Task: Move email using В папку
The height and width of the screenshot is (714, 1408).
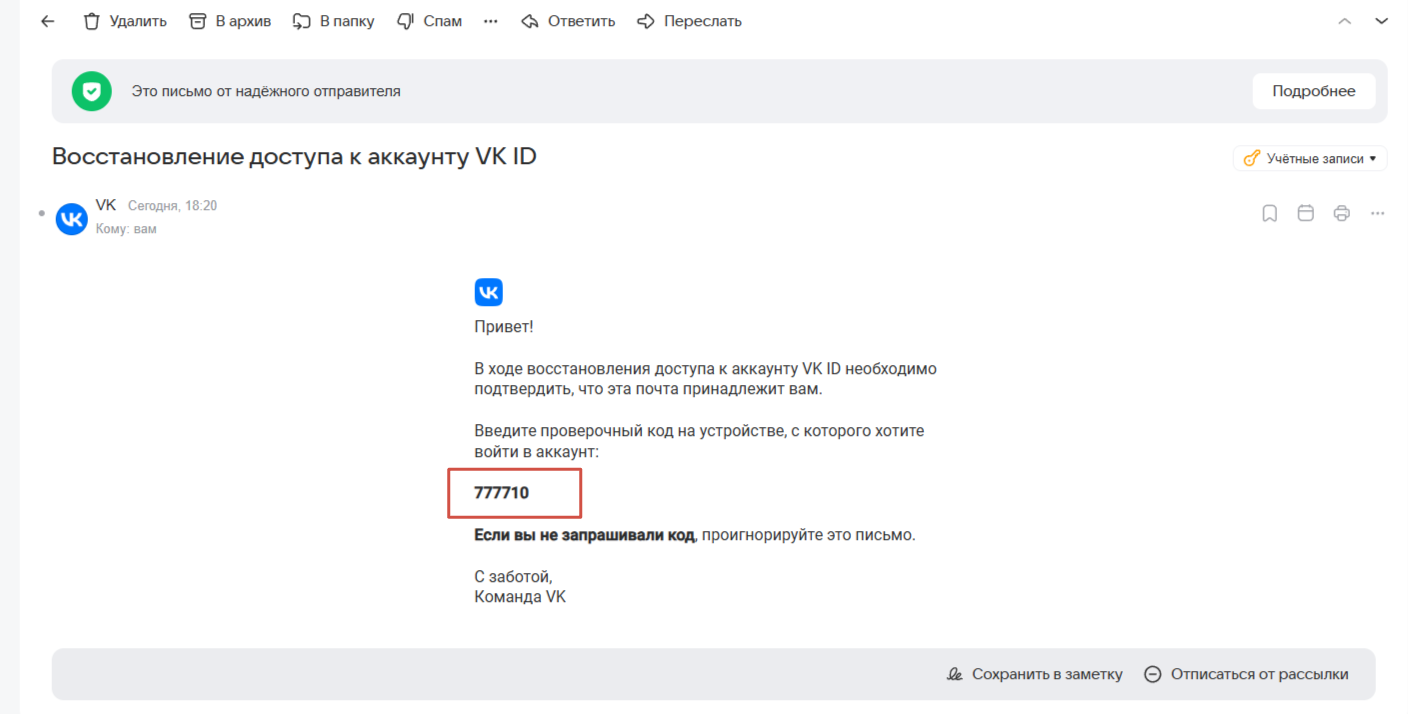Action: (333, 21)
